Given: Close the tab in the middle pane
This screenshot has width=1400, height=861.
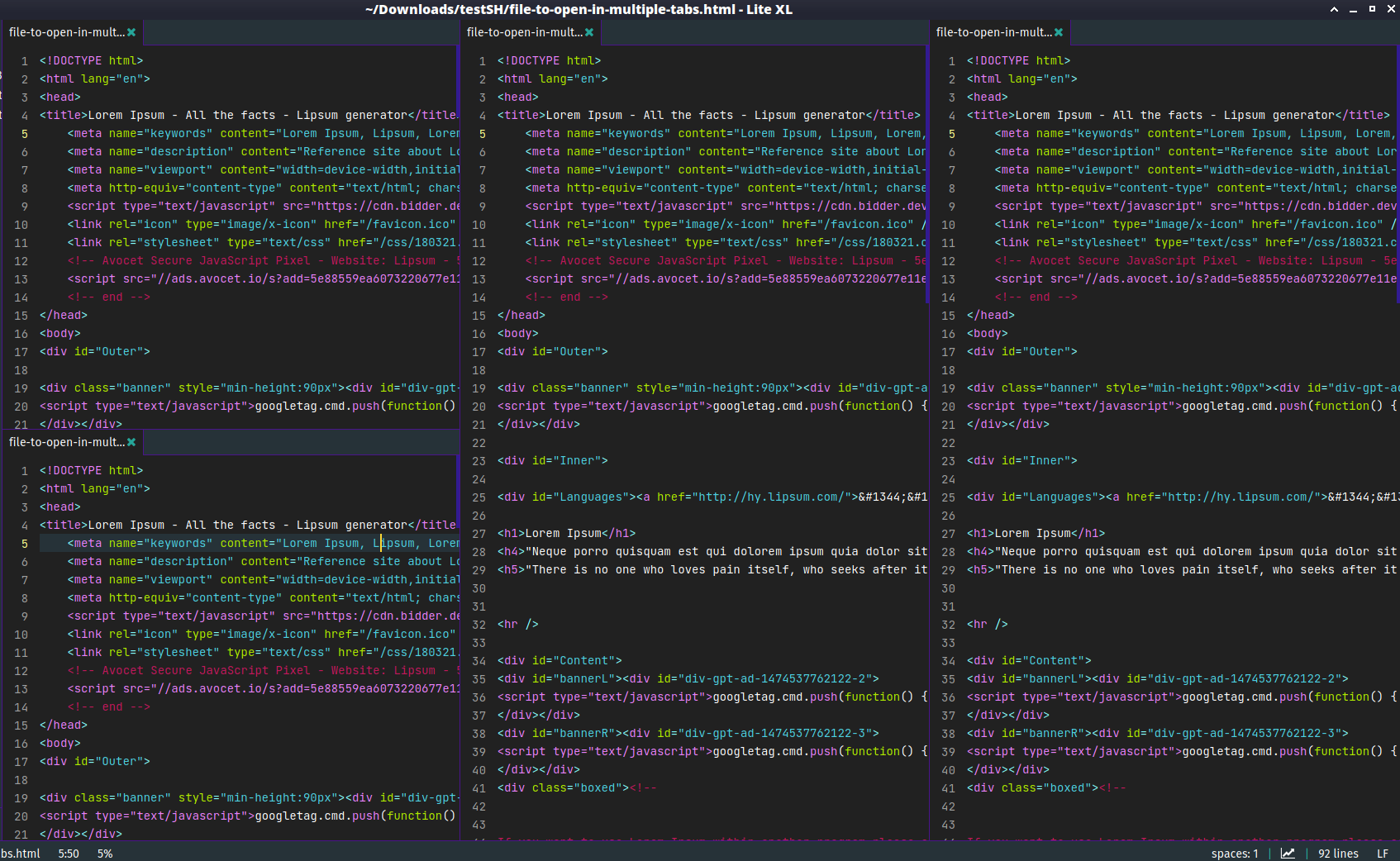Looking at the screenshot, I should pyautogui.click(x=589, y=32).
